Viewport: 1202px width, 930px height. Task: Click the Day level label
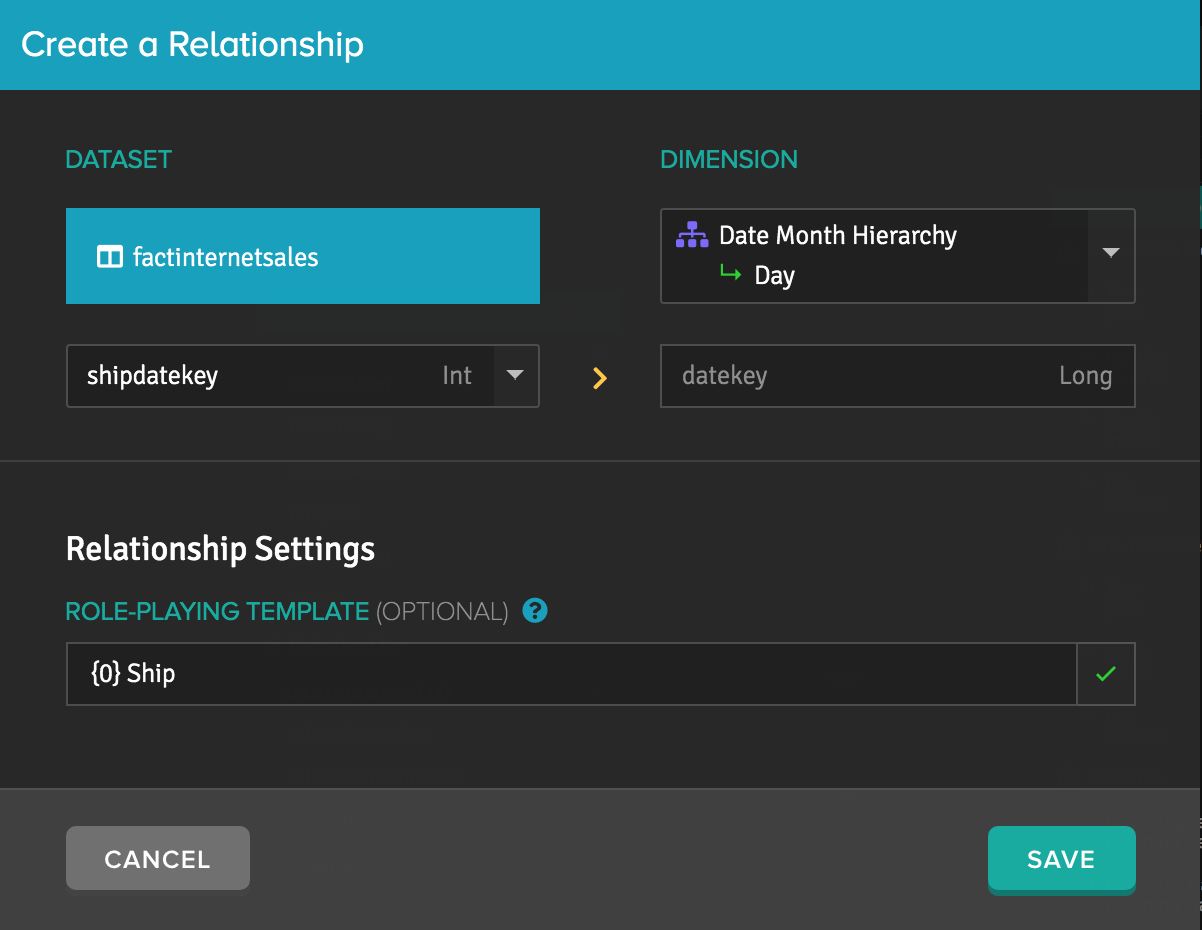coord(775,275)
